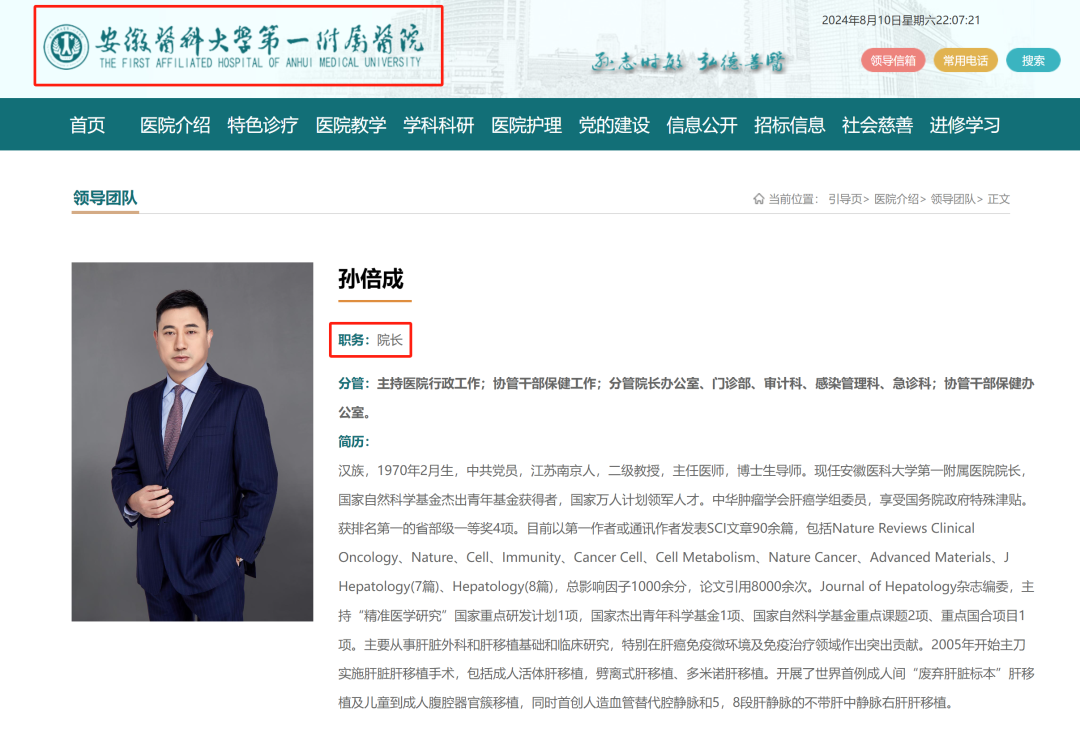Open the 党的建设 menu
Image resolution: width=1080 pixels, height=741 pixels.
click(x=614, y=125)
